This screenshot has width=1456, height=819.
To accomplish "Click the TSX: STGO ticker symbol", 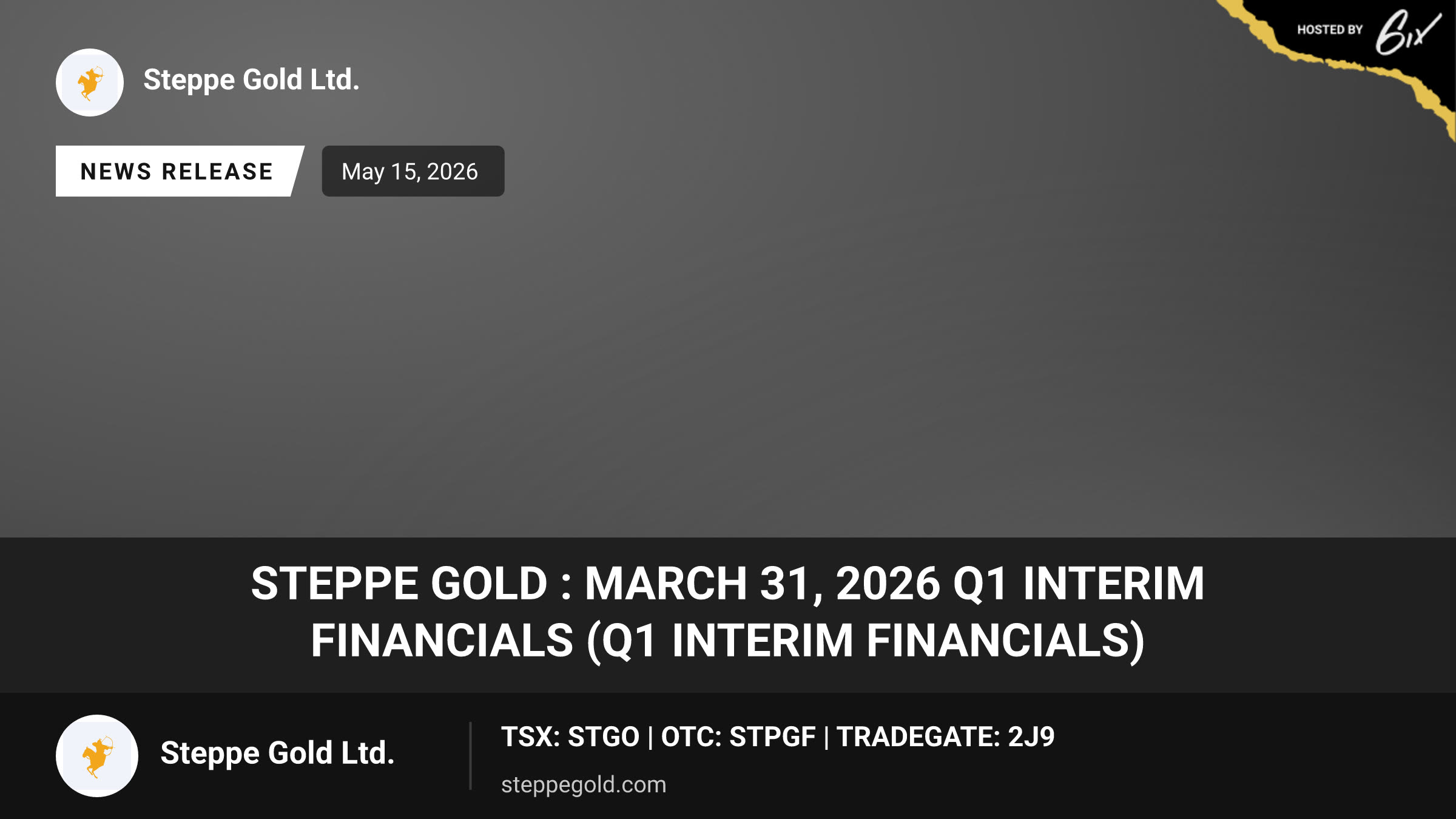I will click(x=570, y=737).
